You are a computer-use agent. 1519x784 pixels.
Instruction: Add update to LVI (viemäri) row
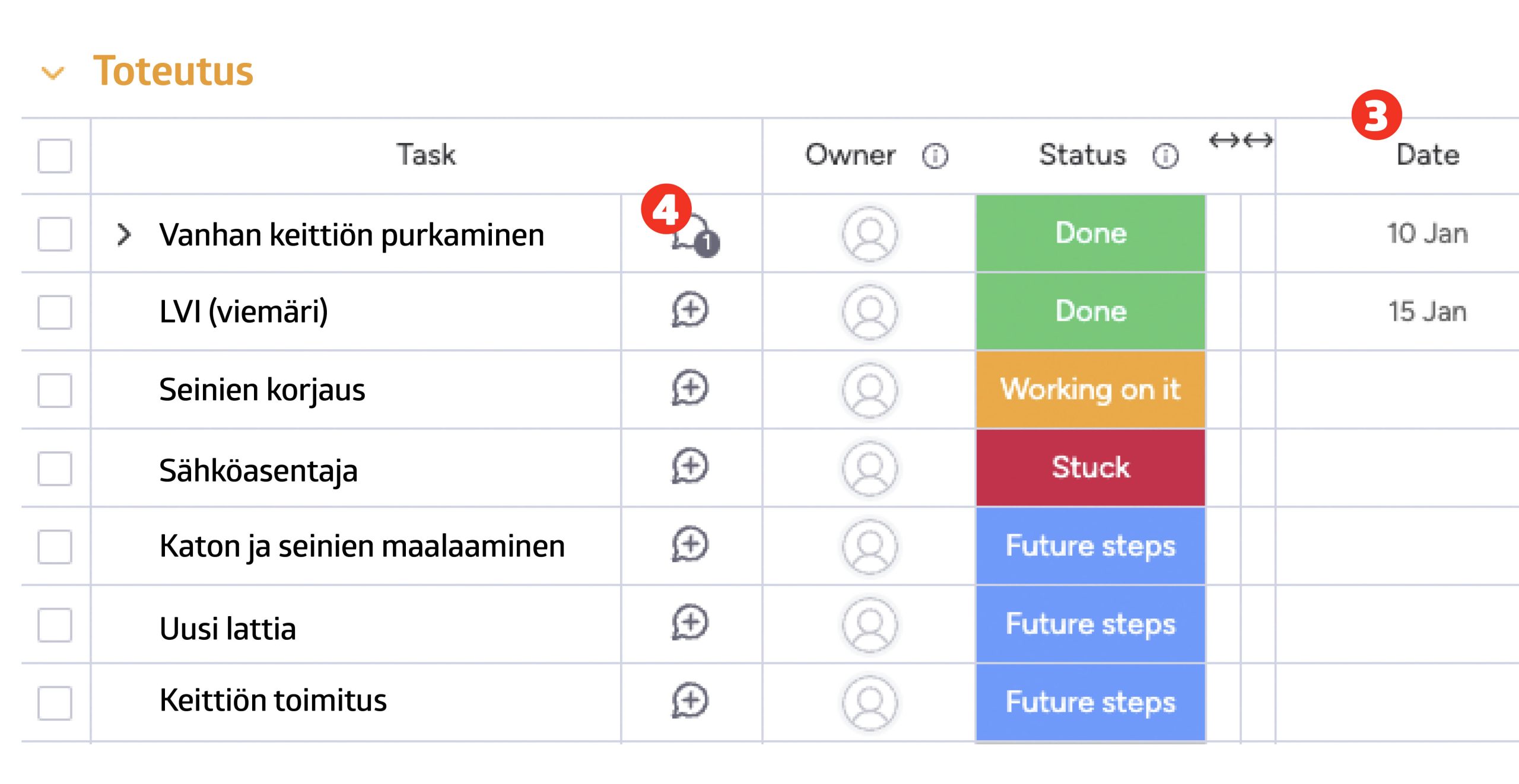coord(689,310)
